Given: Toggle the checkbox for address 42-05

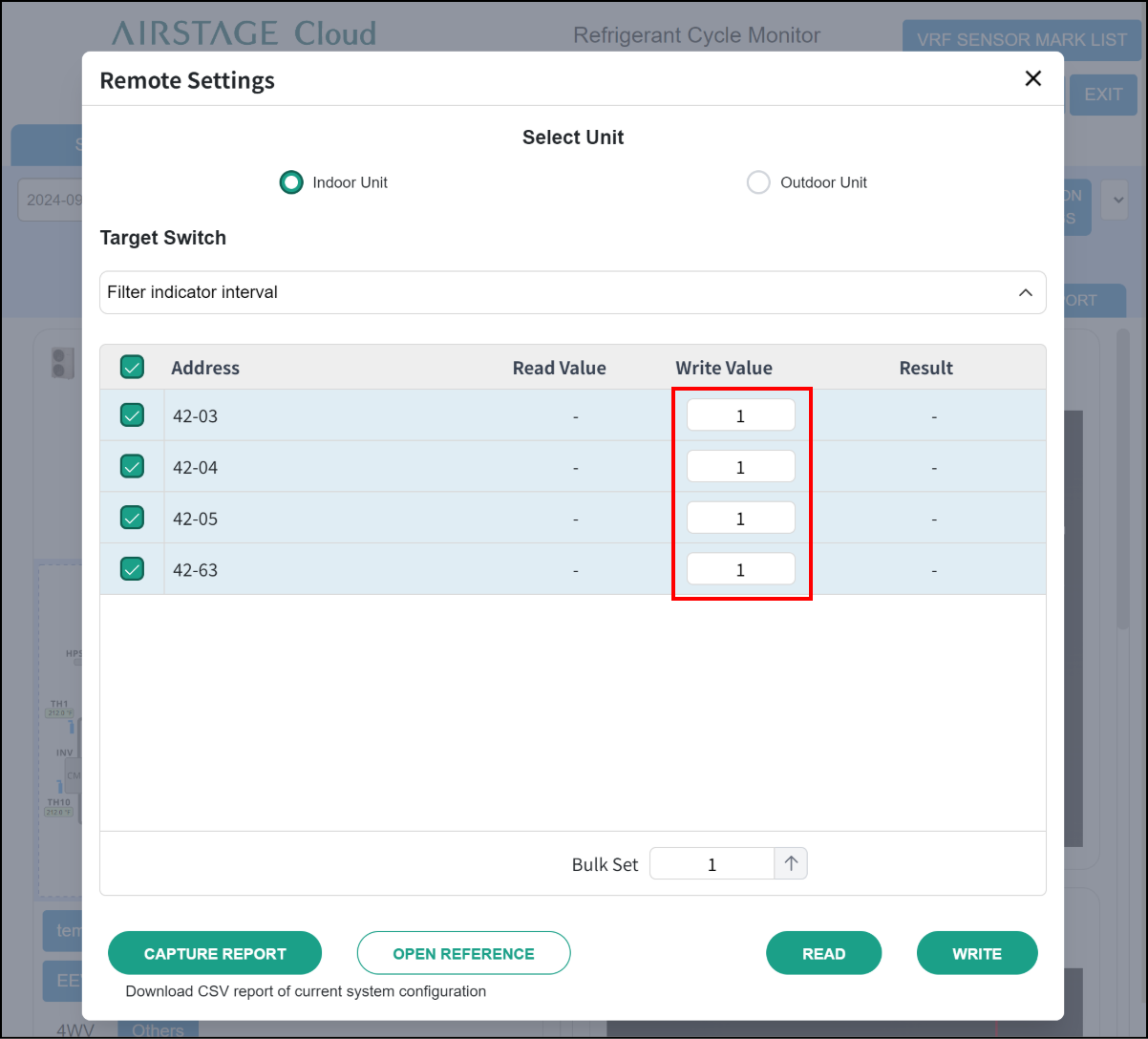Looking at the screenshot, I should 132,518.
